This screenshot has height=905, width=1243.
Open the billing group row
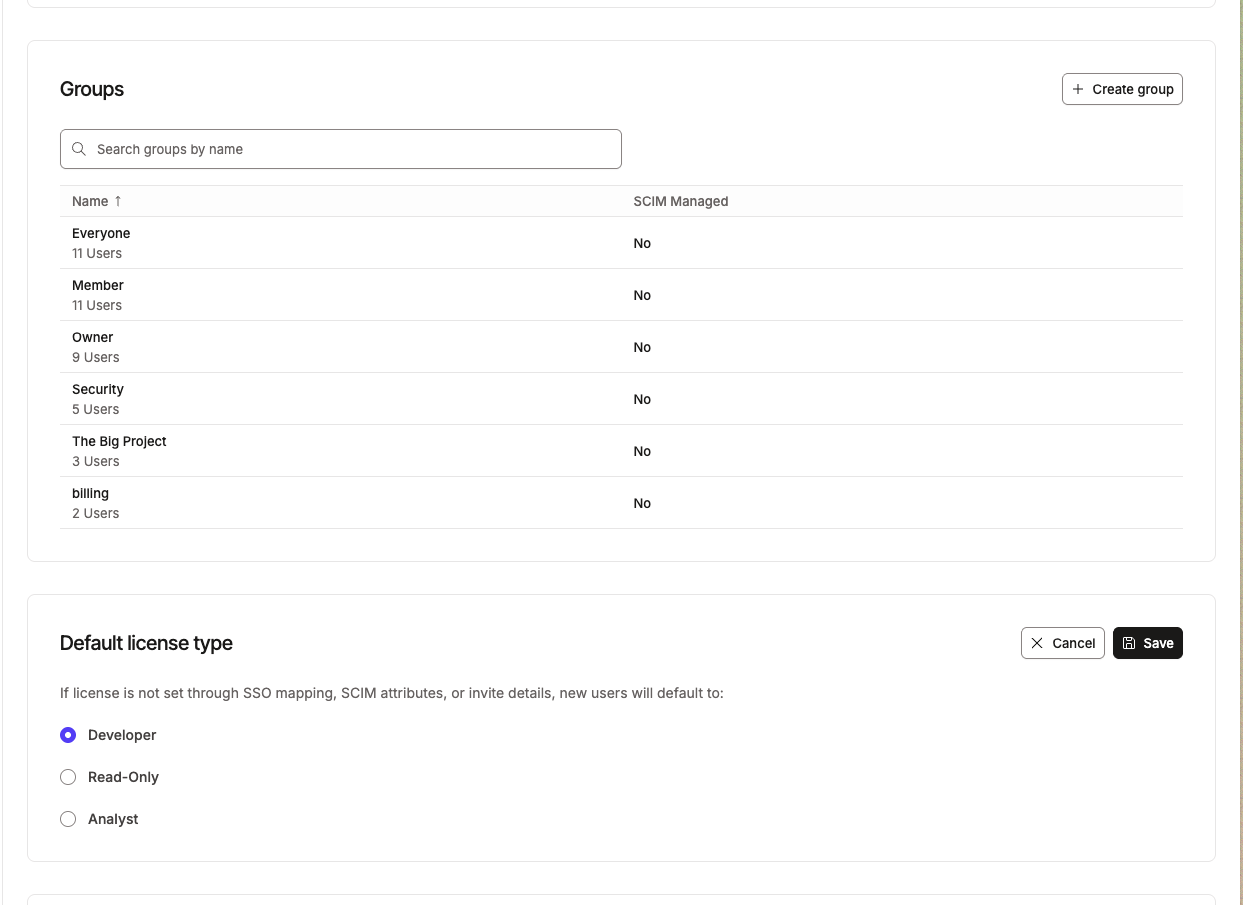621,503
